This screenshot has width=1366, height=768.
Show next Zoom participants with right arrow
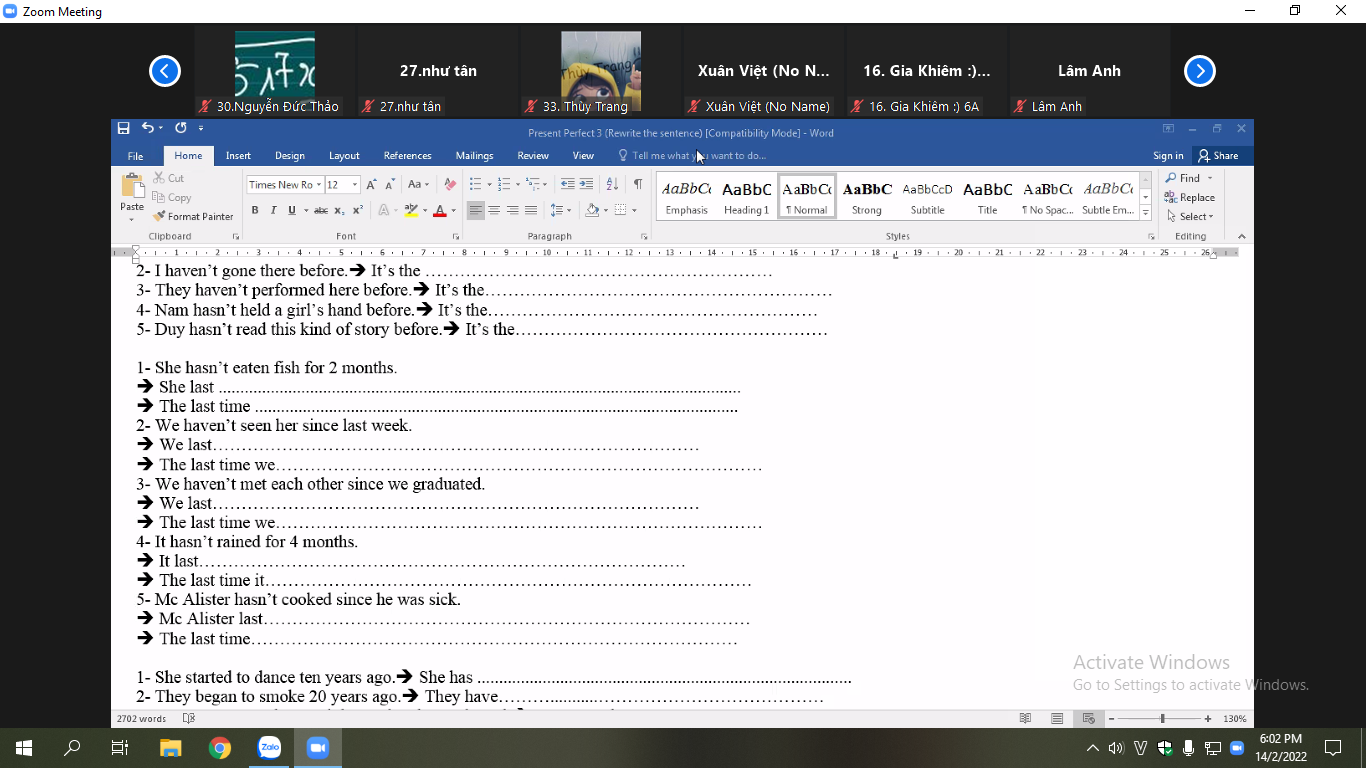[1200, 71]
